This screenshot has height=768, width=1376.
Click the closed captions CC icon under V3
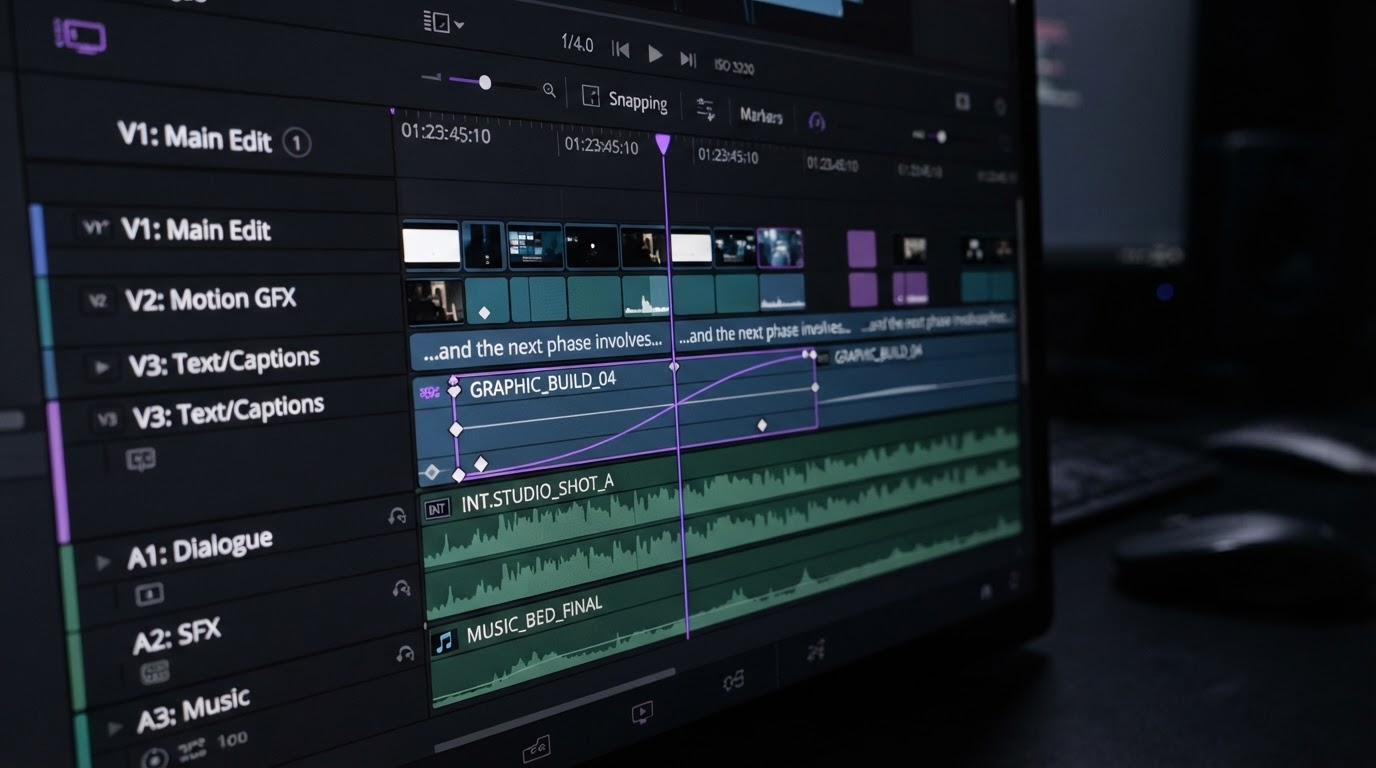[140, 460]
